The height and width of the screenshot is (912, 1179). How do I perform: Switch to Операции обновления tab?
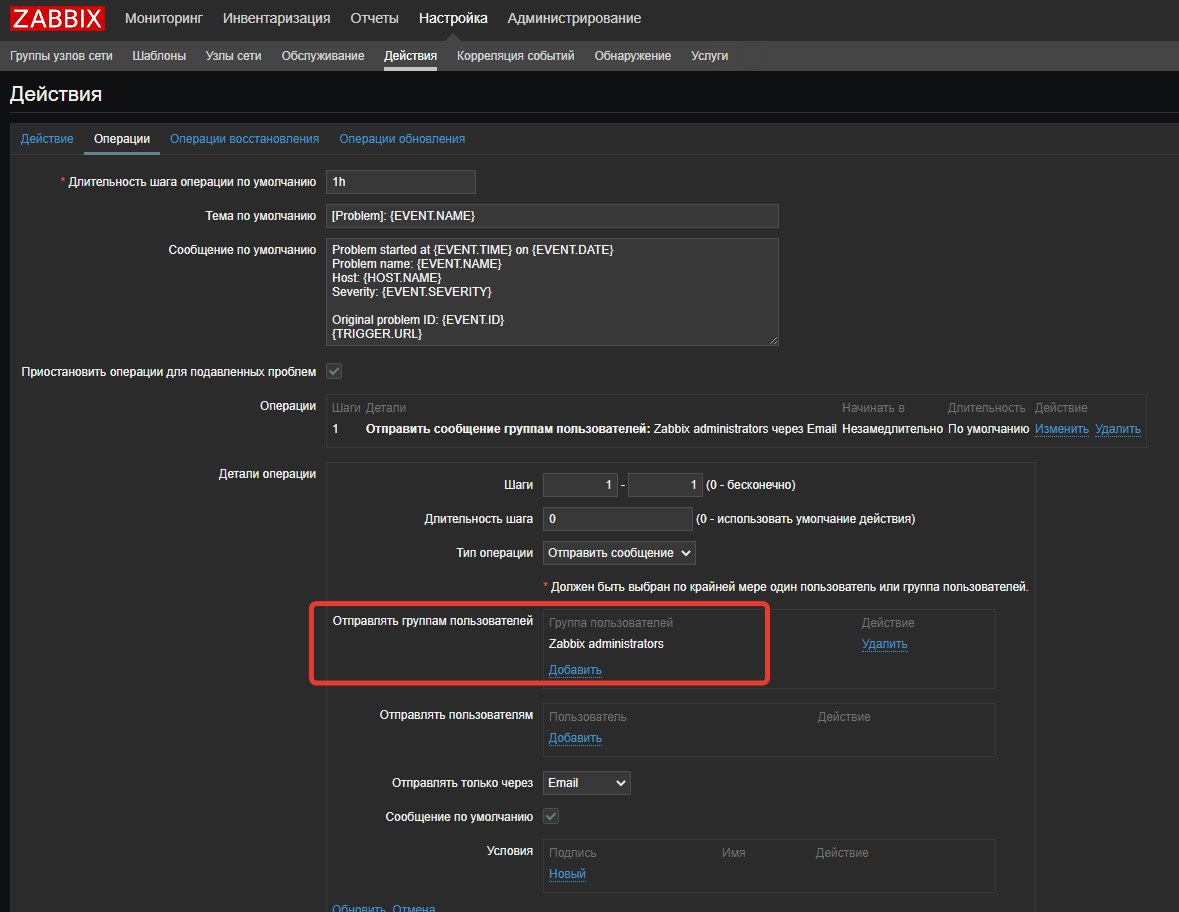pos(402,139)
